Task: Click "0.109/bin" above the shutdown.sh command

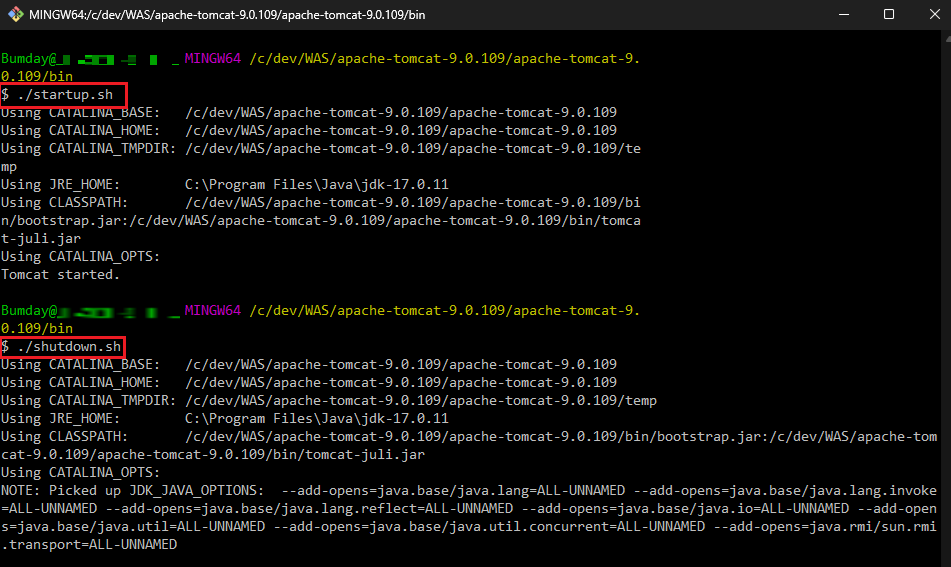Action: [x=37, y=328]
